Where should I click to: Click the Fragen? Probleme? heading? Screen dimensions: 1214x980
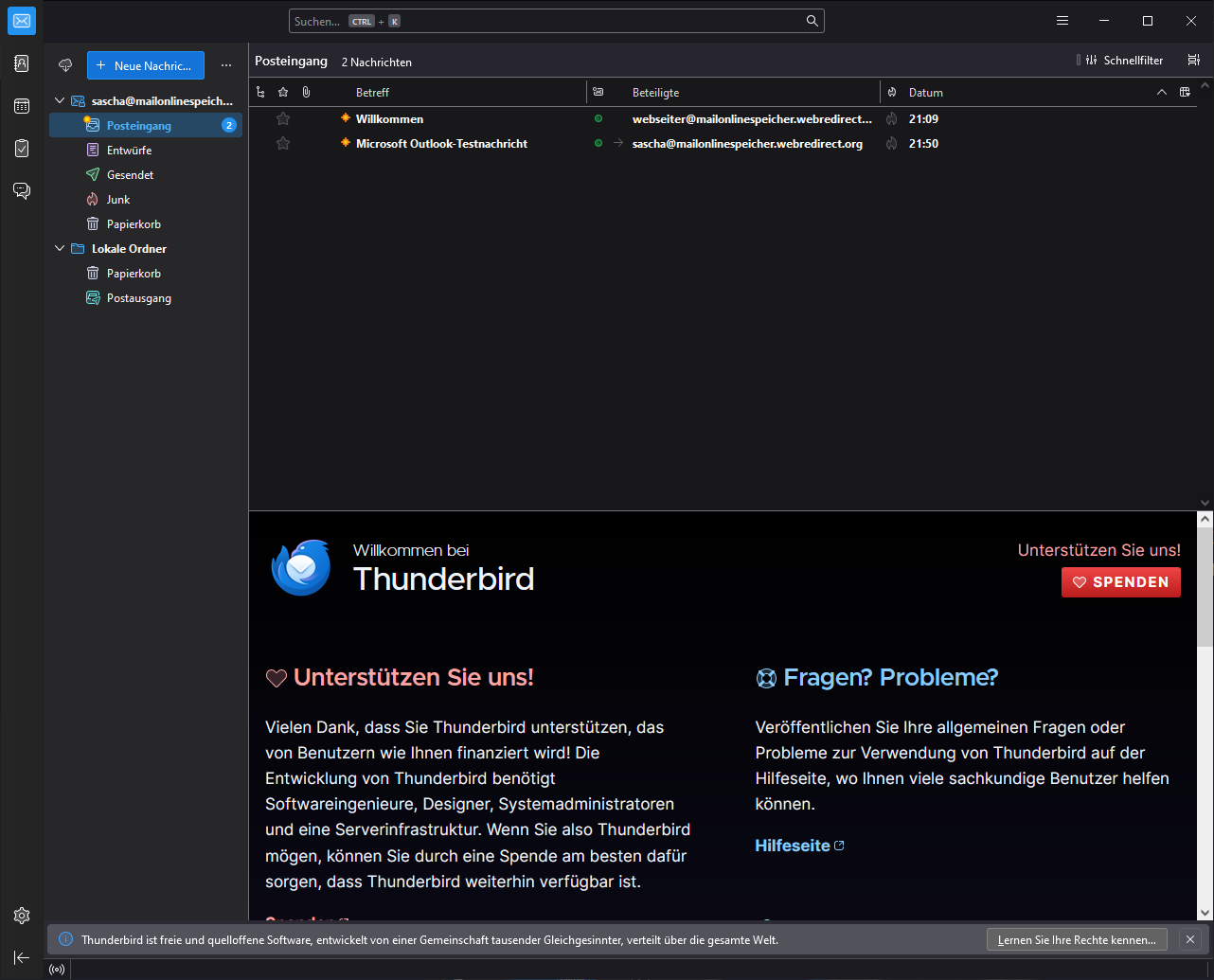pyautogui.click(x=890, y=677)
